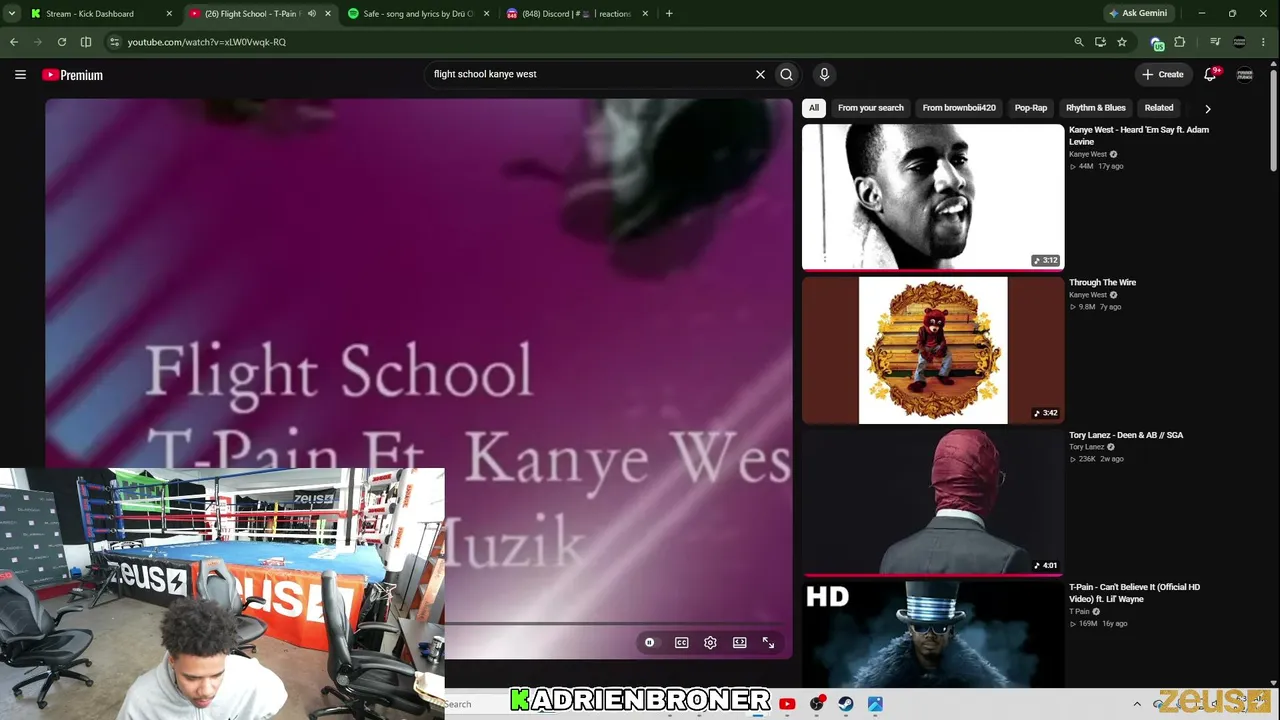Launch Steam from the taskbar
Screen dimensions: 1280x720
[x=846, y=704]
